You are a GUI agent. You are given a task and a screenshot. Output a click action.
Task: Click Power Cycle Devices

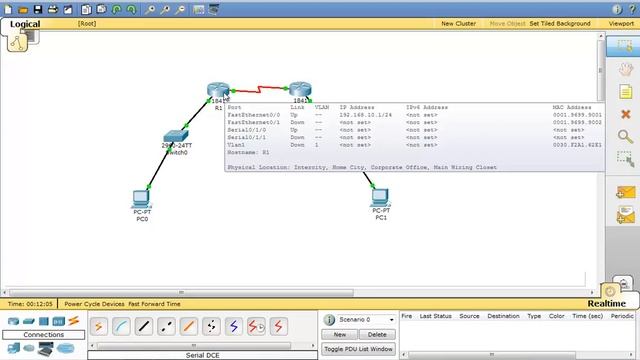click(94, 304)
